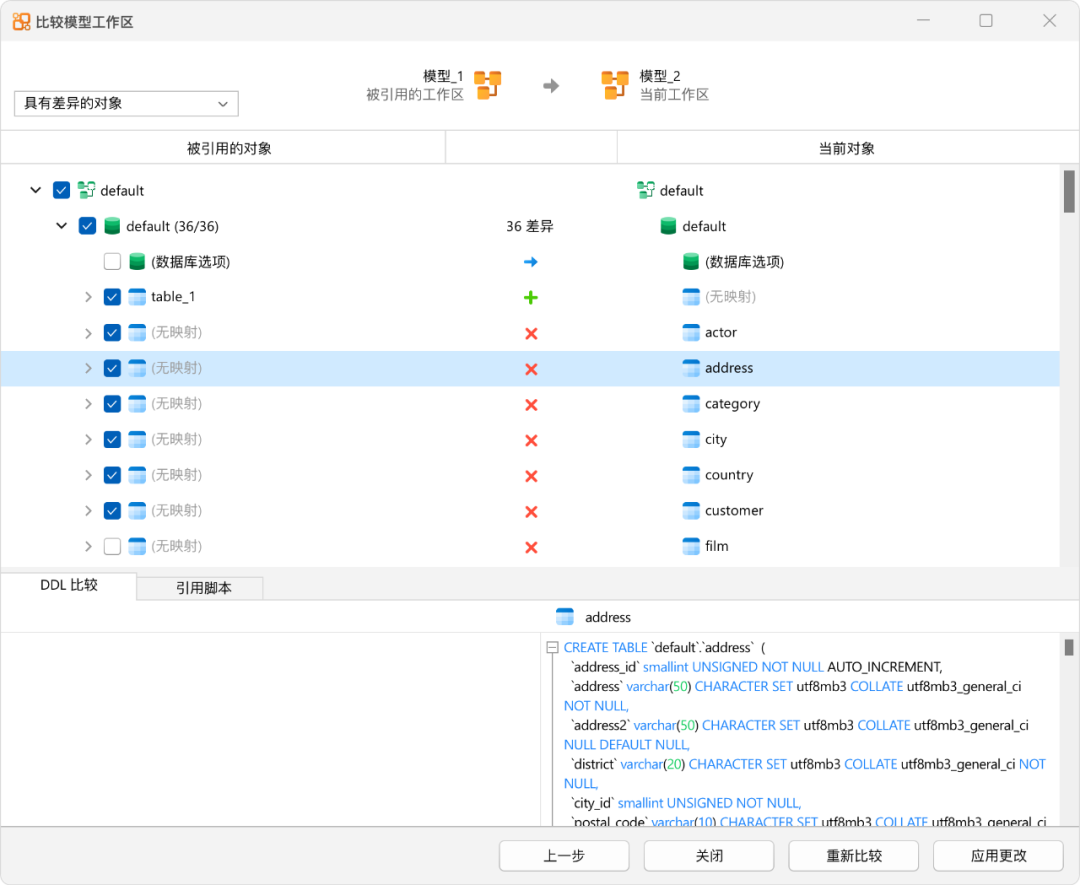1080x885 pixels.
Task: Click the table icon next to film
Action: [691, 546]
